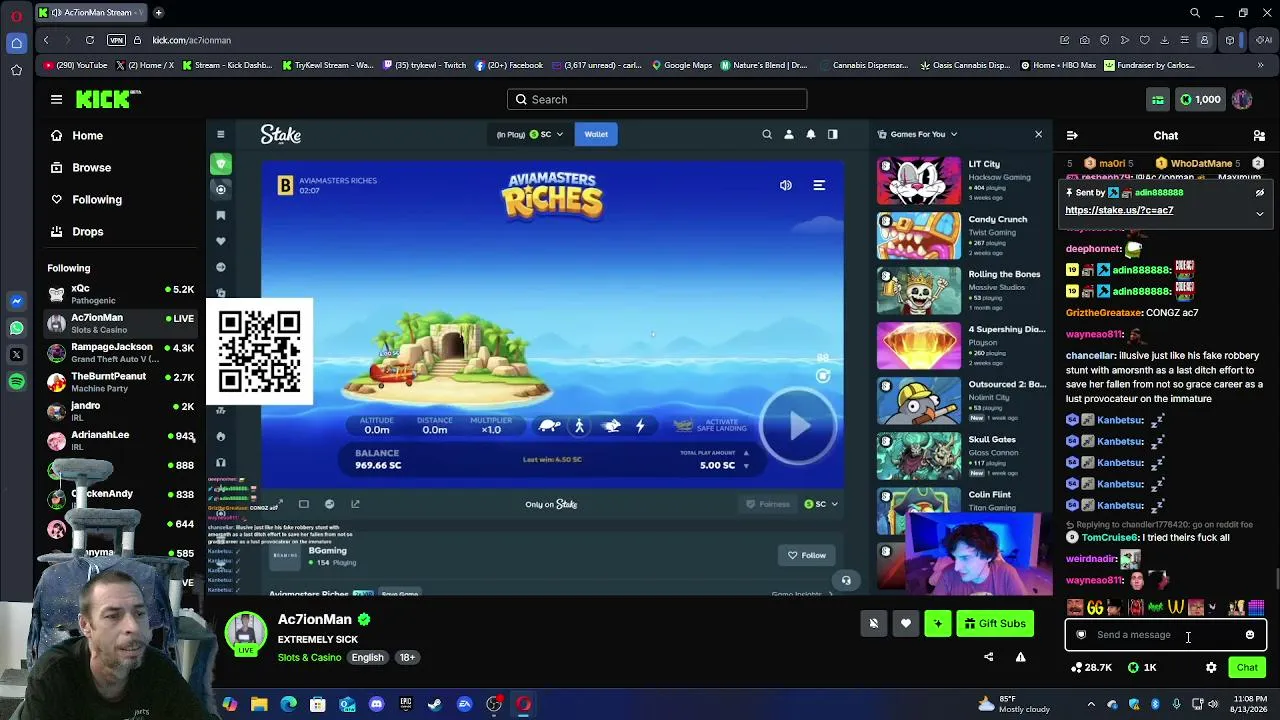This screenshot has height=720, width=1280.
Task: Open the Games For You dropdown
Action: [x=918, y=134]
